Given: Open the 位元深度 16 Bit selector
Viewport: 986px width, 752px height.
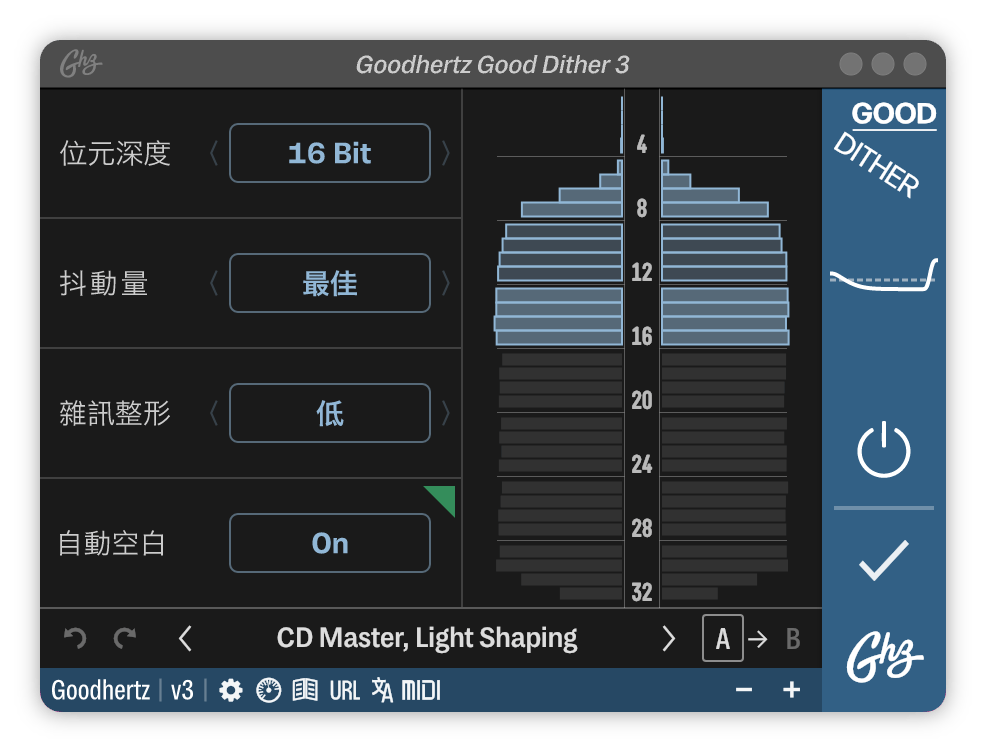Looking at the screenshot, I should 330,153.
